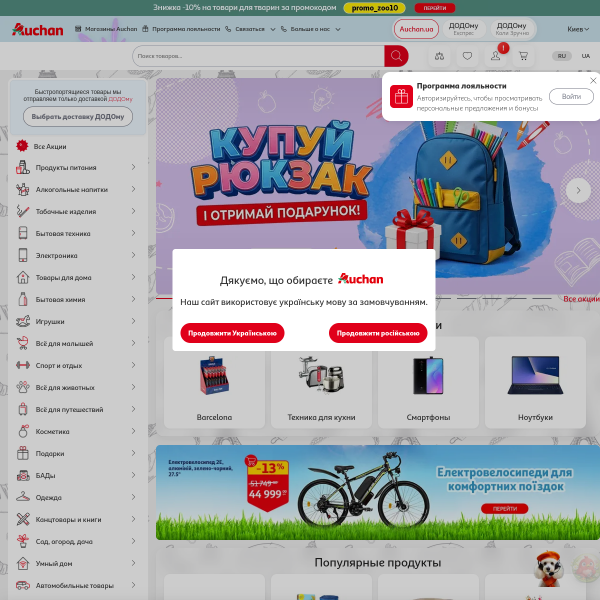Open the Киев city dropdown
Viewport: 600px width, 600px height.
[x=578, y=29]
